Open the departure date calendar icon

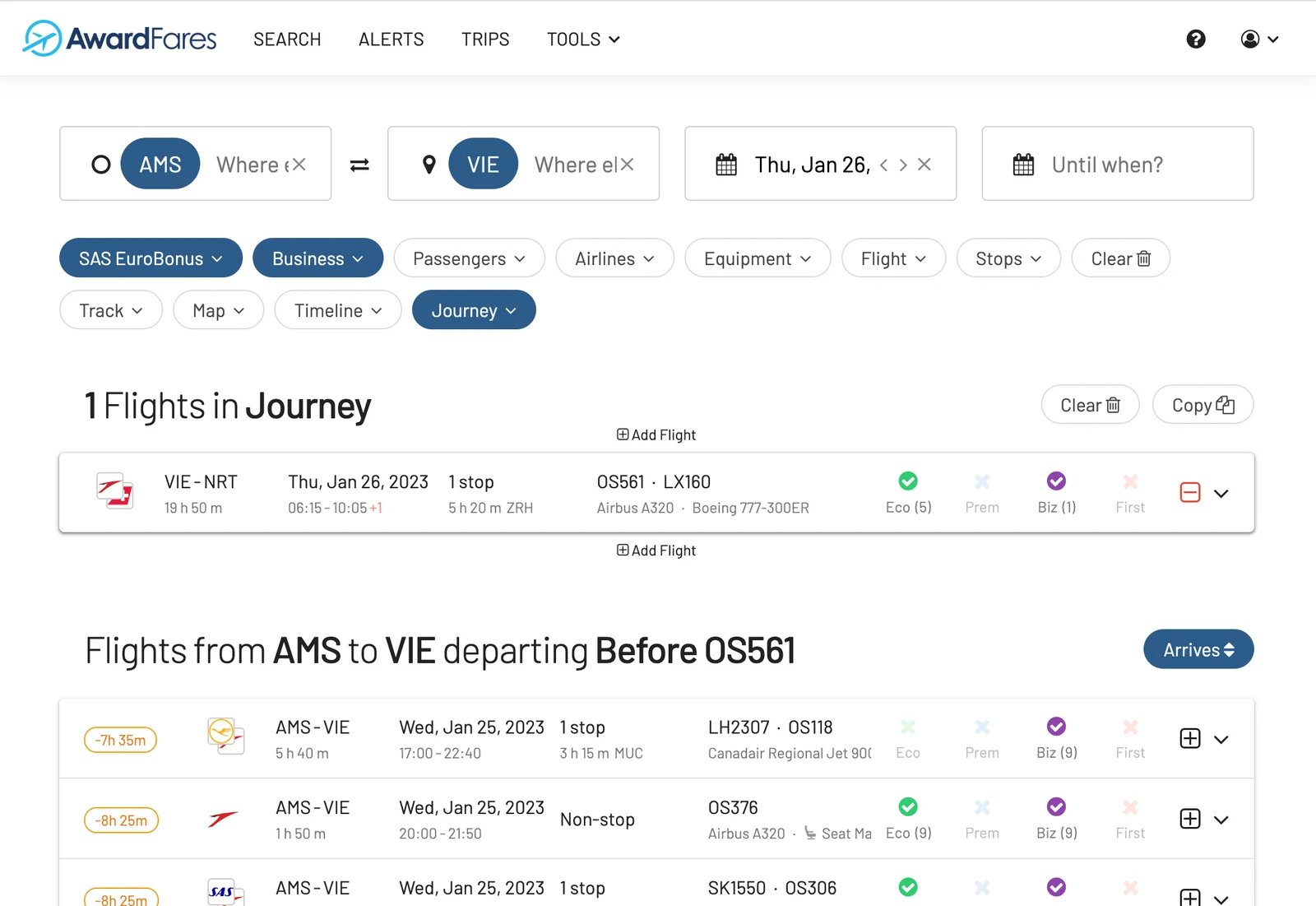[x=726, y=165]
